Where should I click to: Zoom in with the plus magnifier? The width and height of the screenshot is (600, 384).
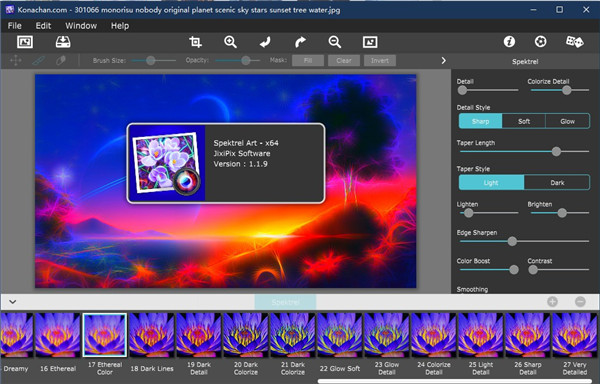click(x=230, y=42)
